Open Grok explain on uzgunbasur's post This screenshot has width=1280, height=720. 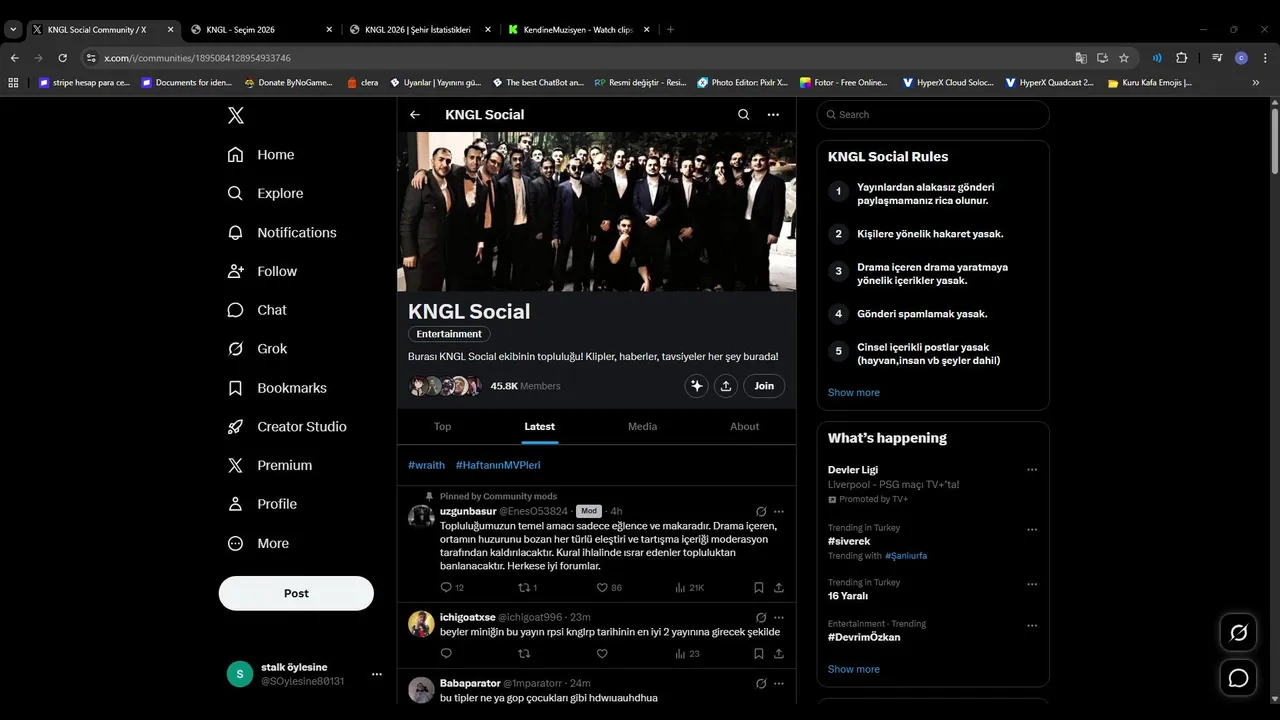click(761, 511)
